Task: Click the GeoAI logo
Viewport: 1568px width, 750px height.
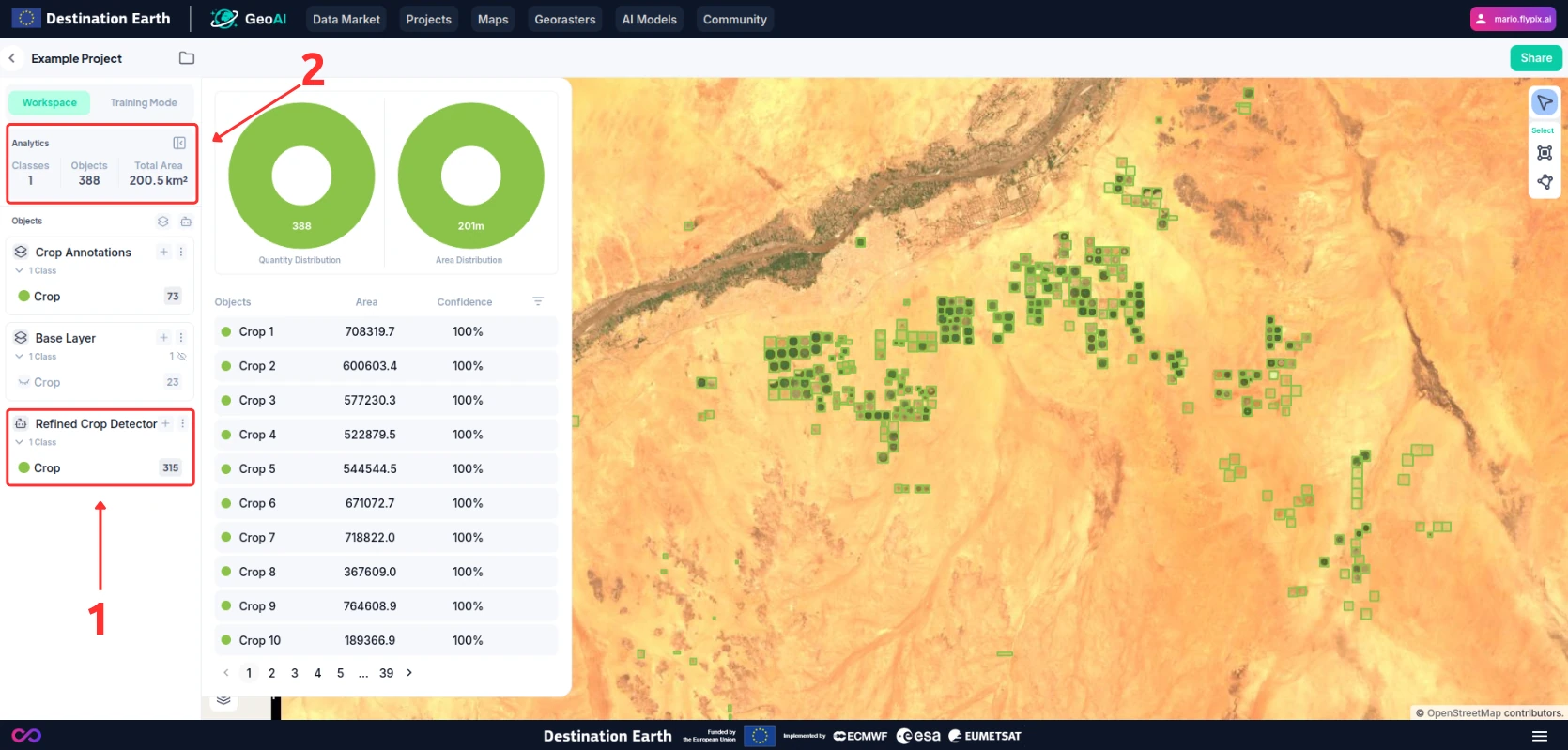Action: pyautogui.click(x=249, y=19)
